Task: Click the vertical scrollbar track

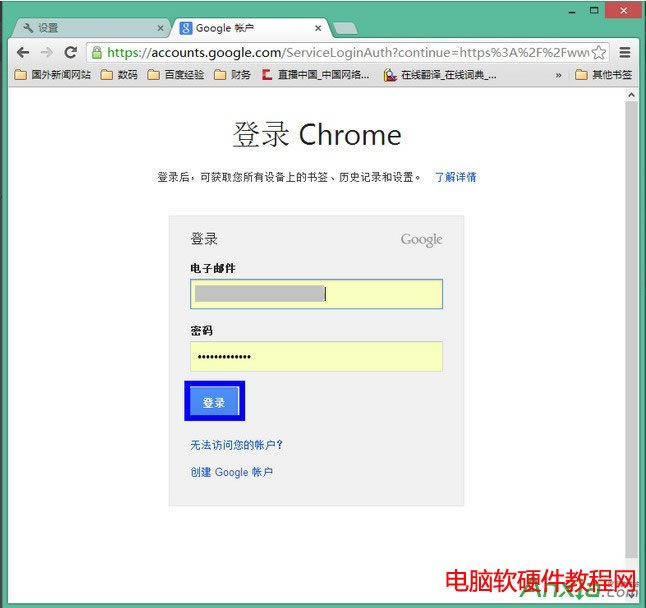Action: pos(631,330)
